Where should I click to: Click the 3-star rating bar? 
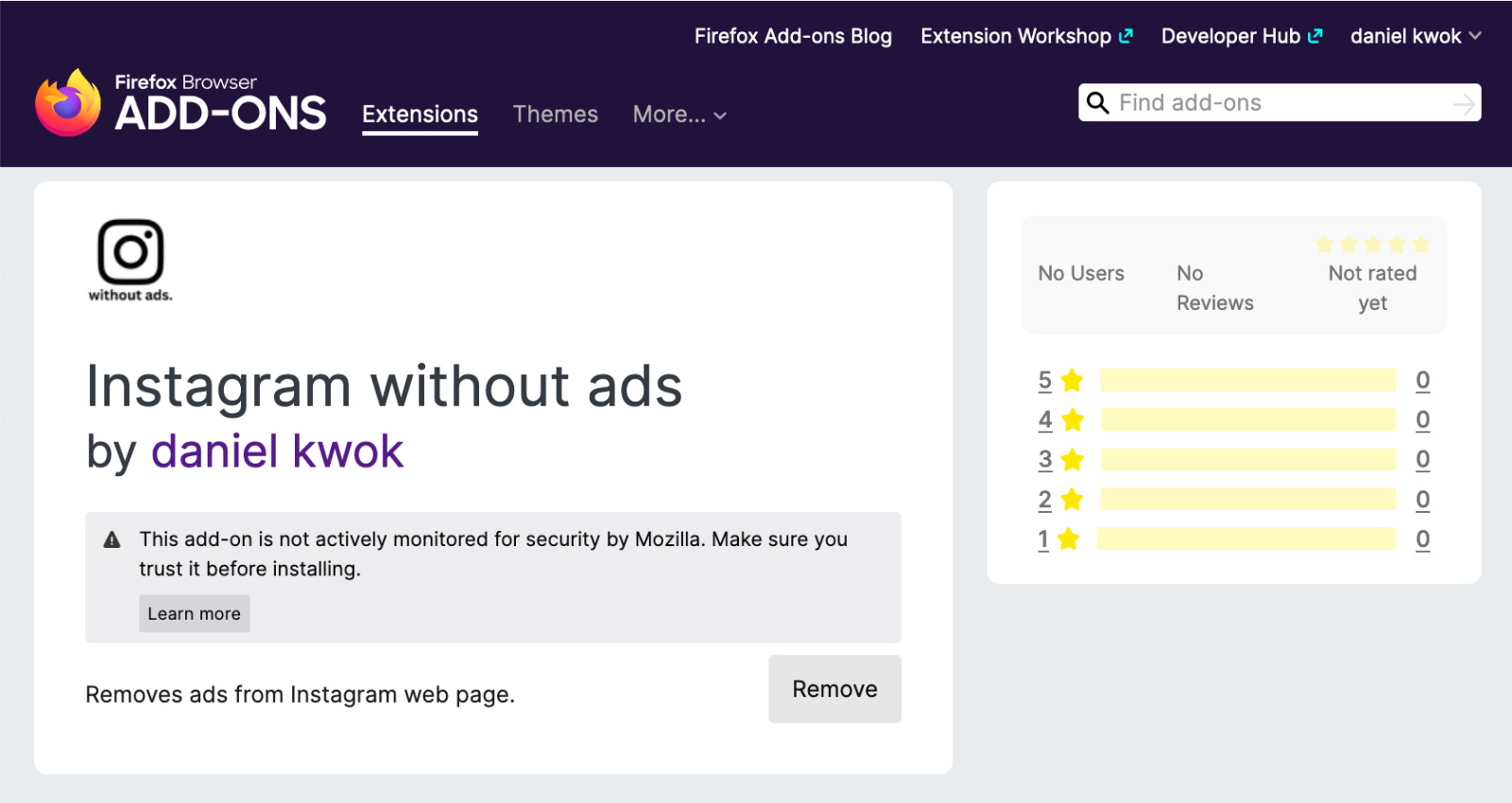(1247, 459)
